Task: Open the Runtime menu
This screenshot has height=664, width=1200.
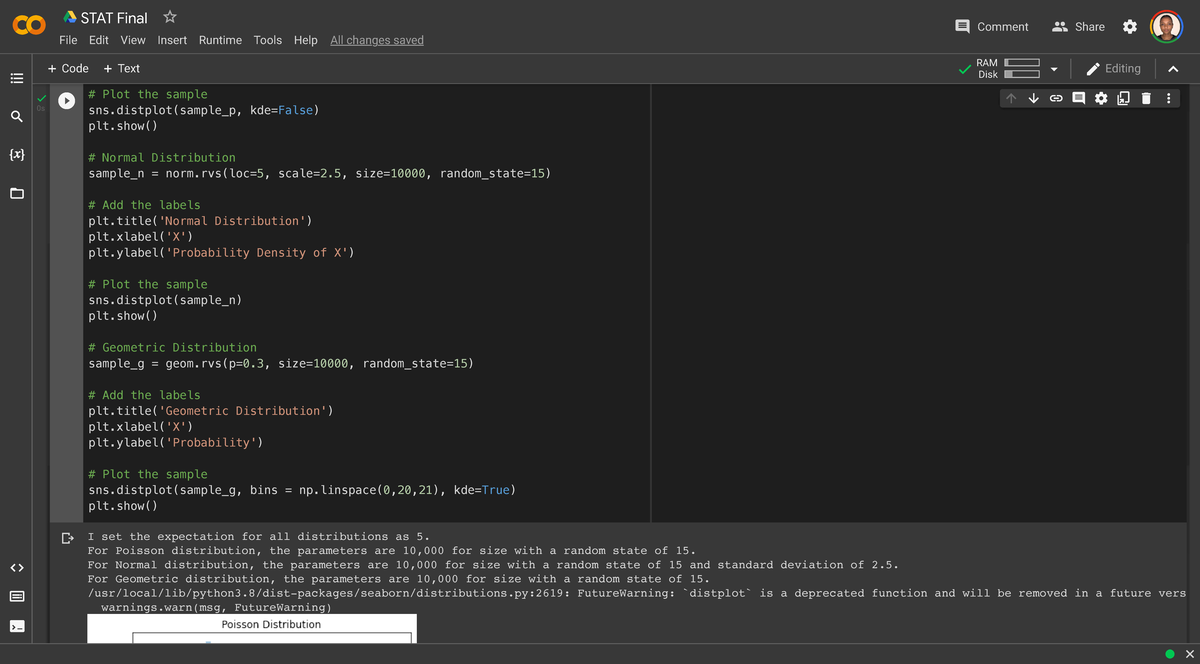Action: click(x=220, y=40)
